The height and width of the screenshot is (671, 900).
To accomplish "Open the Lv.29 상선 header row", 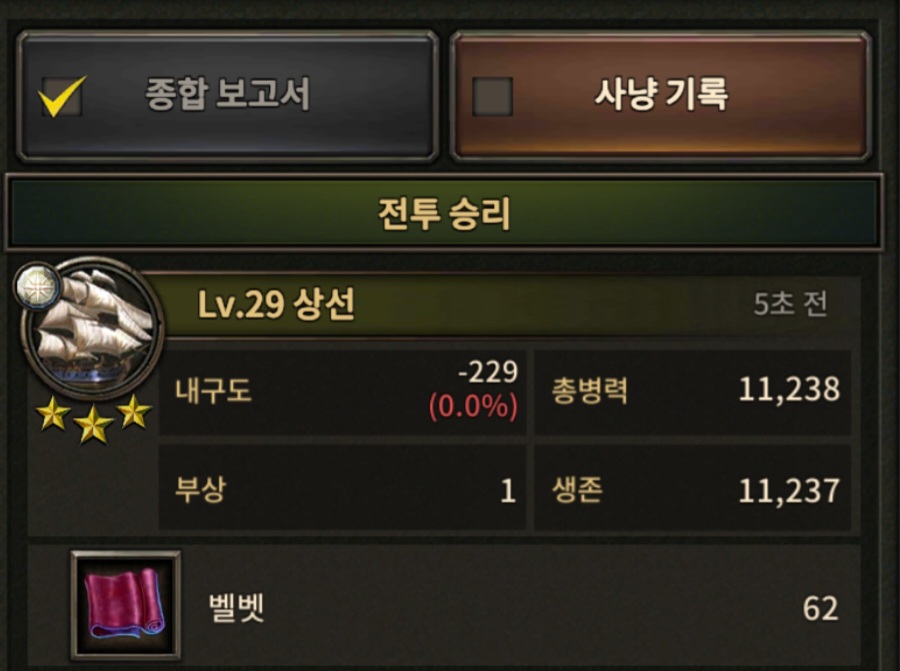I will (x=499, y=304).
